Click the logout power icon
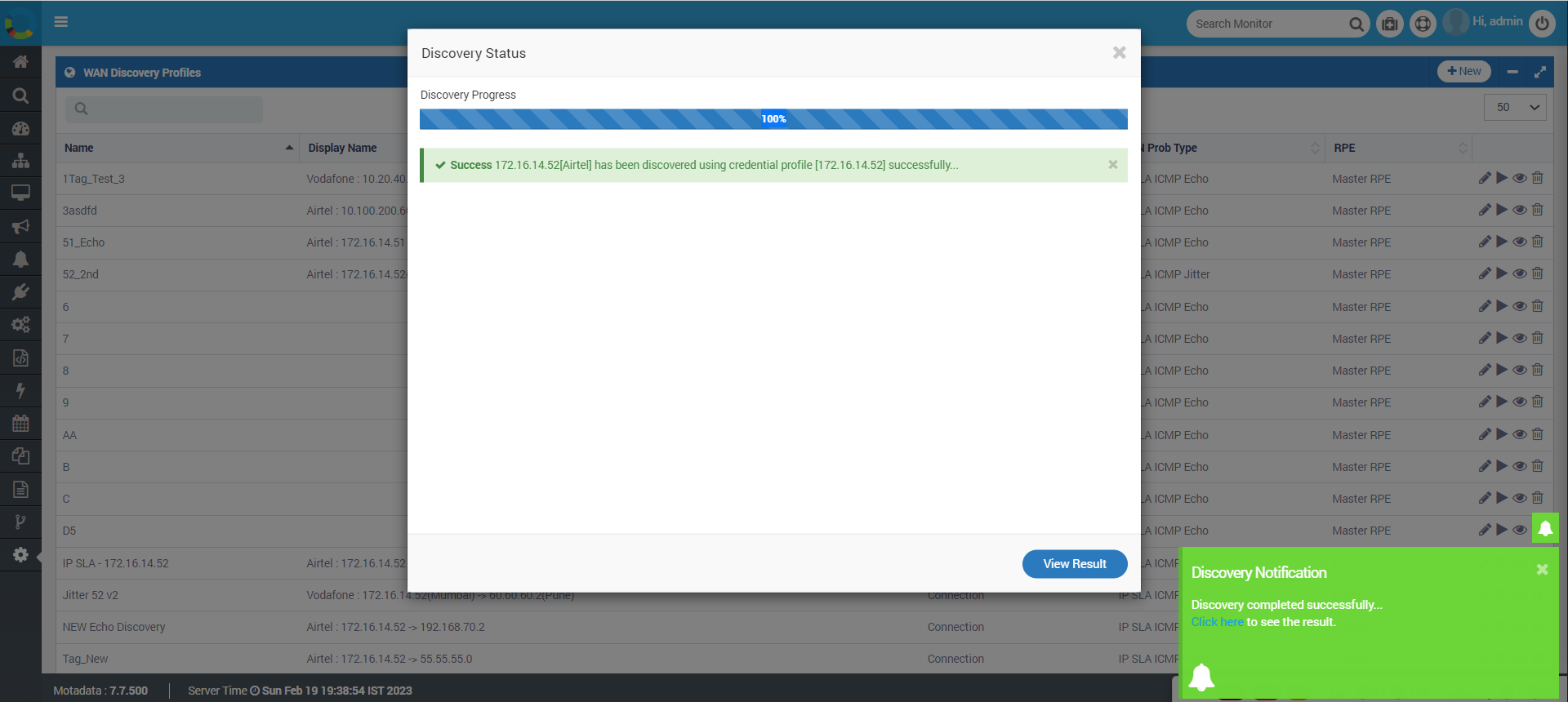 tap(1542, 24)
